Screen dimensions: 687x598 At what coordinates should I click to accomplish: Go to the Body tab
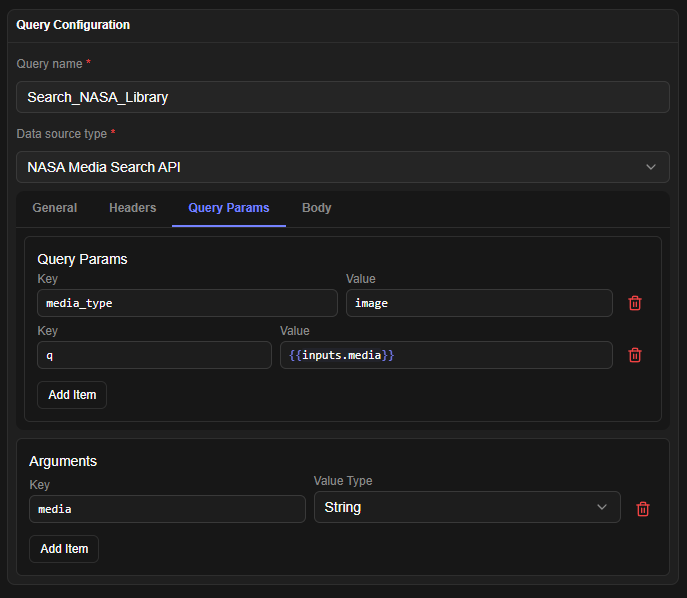coord(316,208)
